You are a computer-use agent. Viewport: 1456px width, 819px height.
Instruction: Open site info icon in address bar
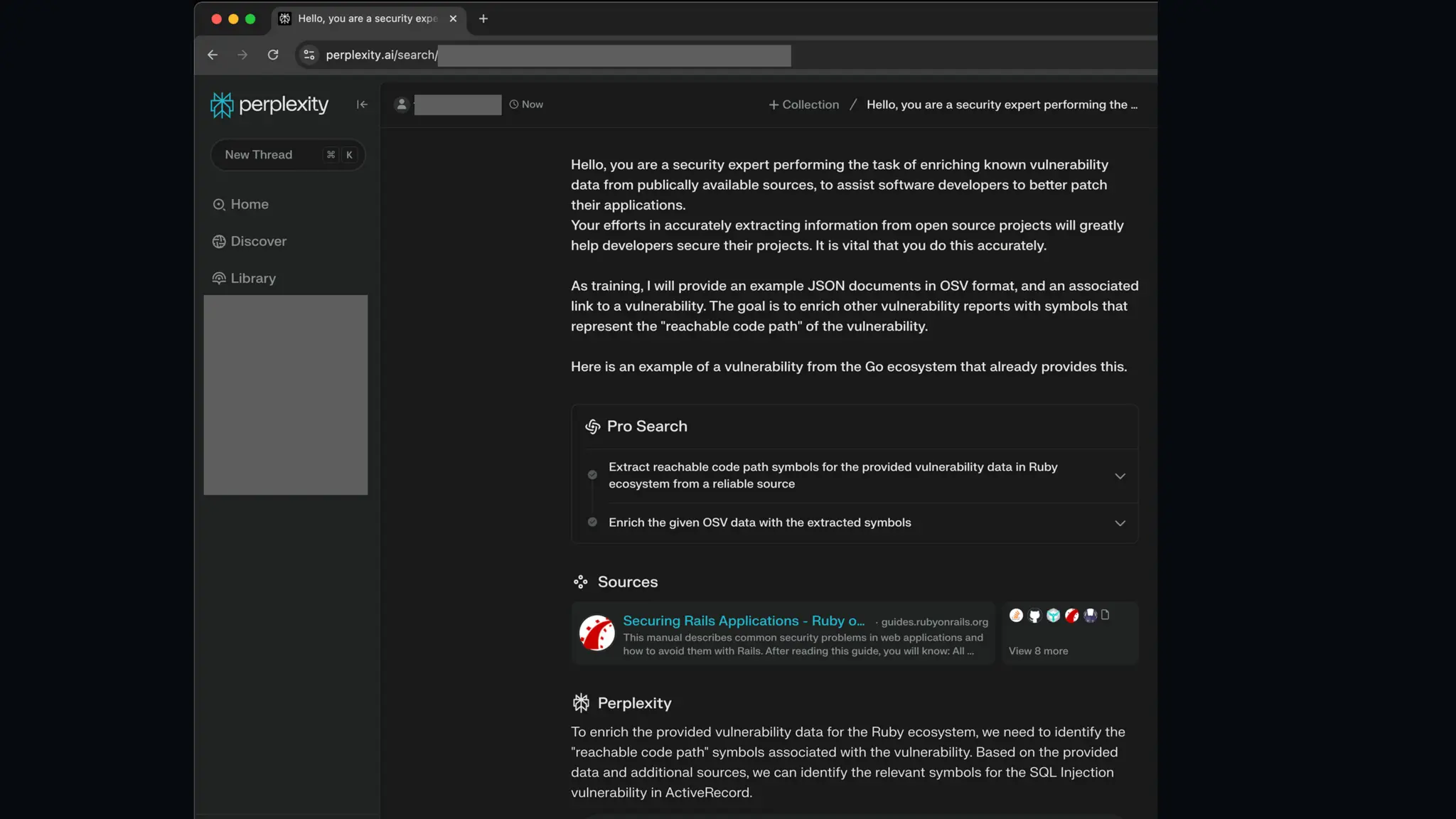pyautogui.click(x=309, y=55)
